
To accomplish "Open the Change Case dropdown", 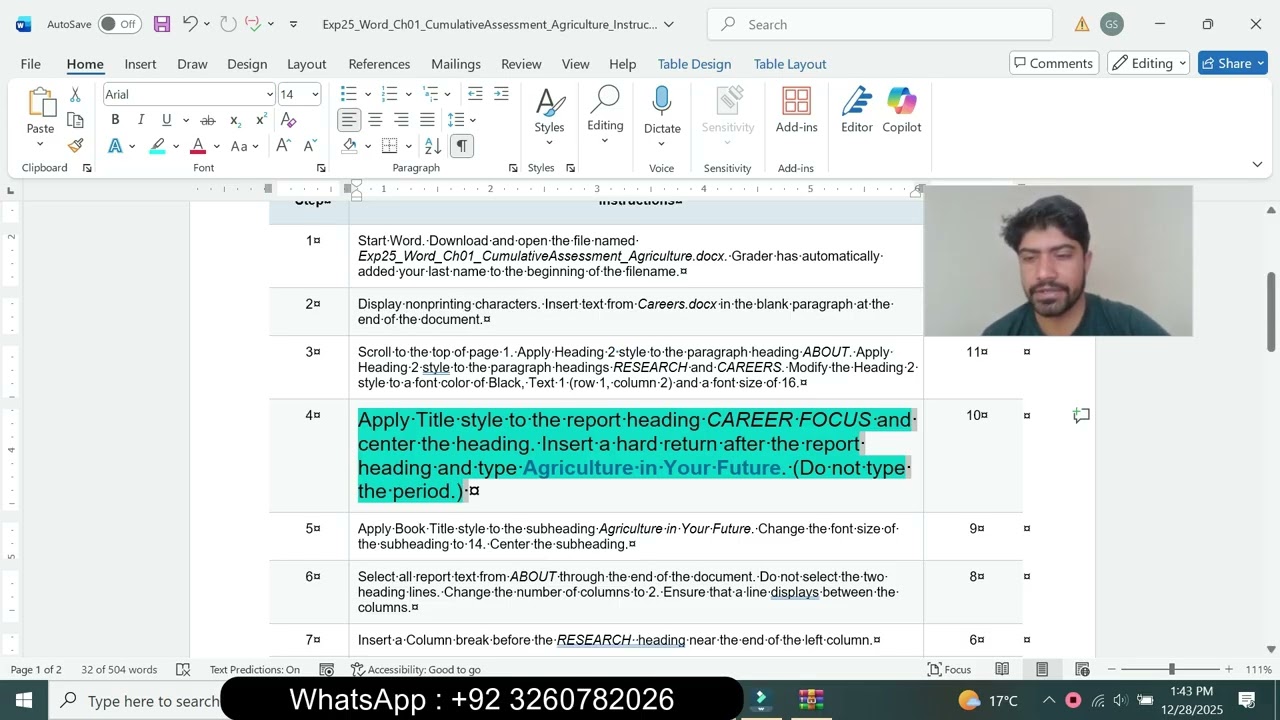I will pos(244,146).
